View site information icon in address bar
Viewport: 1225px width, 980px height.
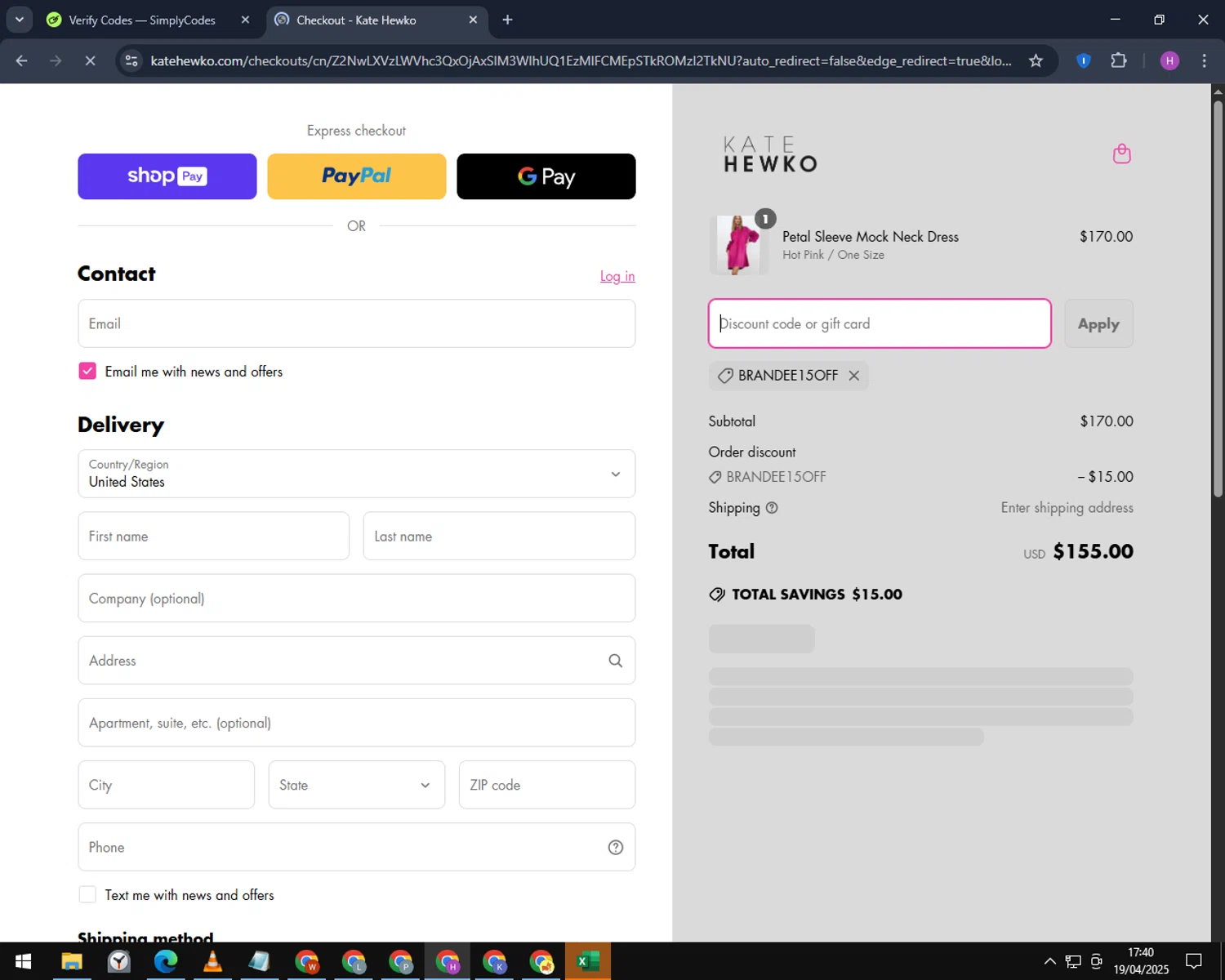(131, 60)
